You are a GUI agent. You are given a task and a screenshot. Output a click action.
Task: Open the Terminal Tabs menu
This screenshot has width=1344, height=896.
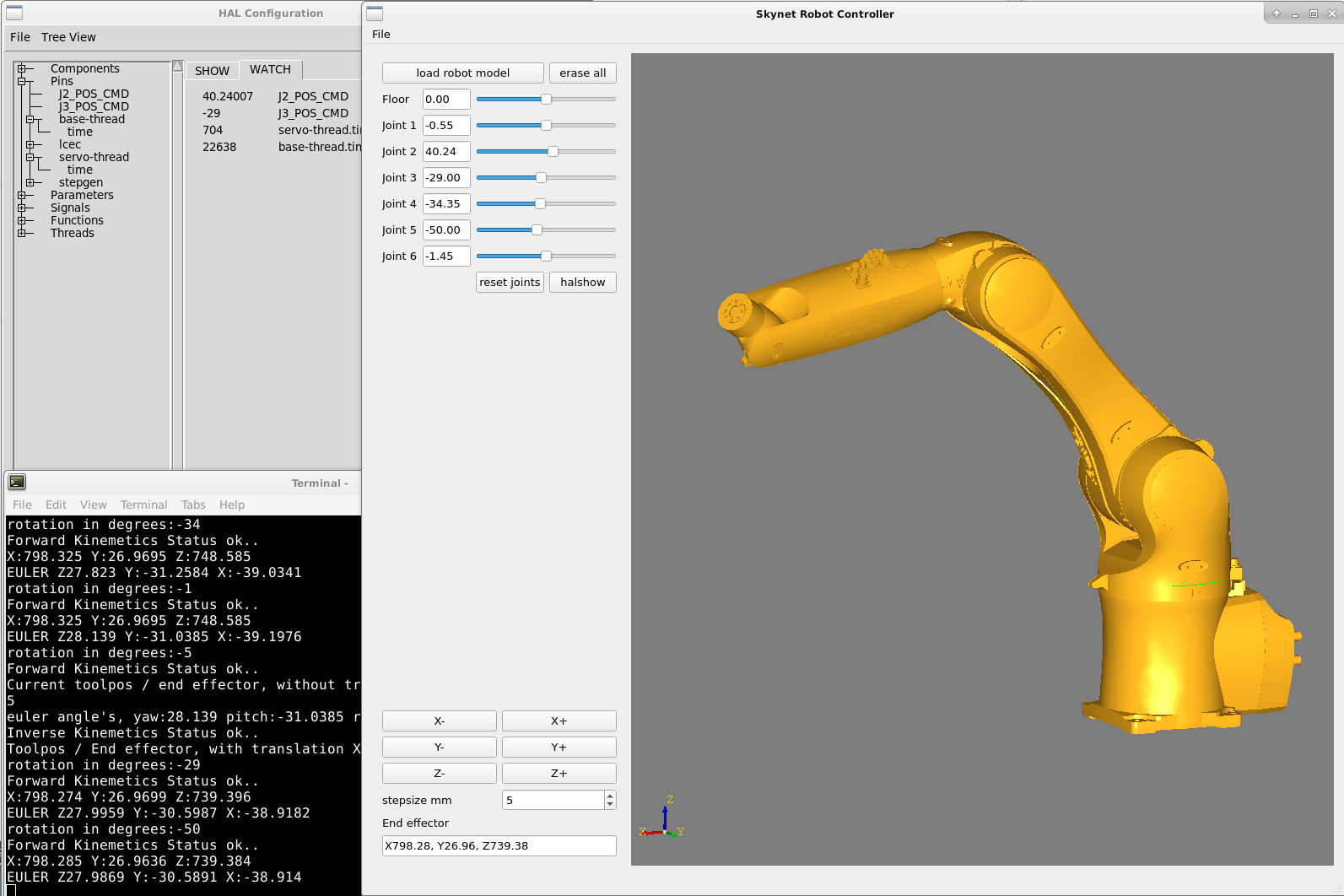(193, 505)
